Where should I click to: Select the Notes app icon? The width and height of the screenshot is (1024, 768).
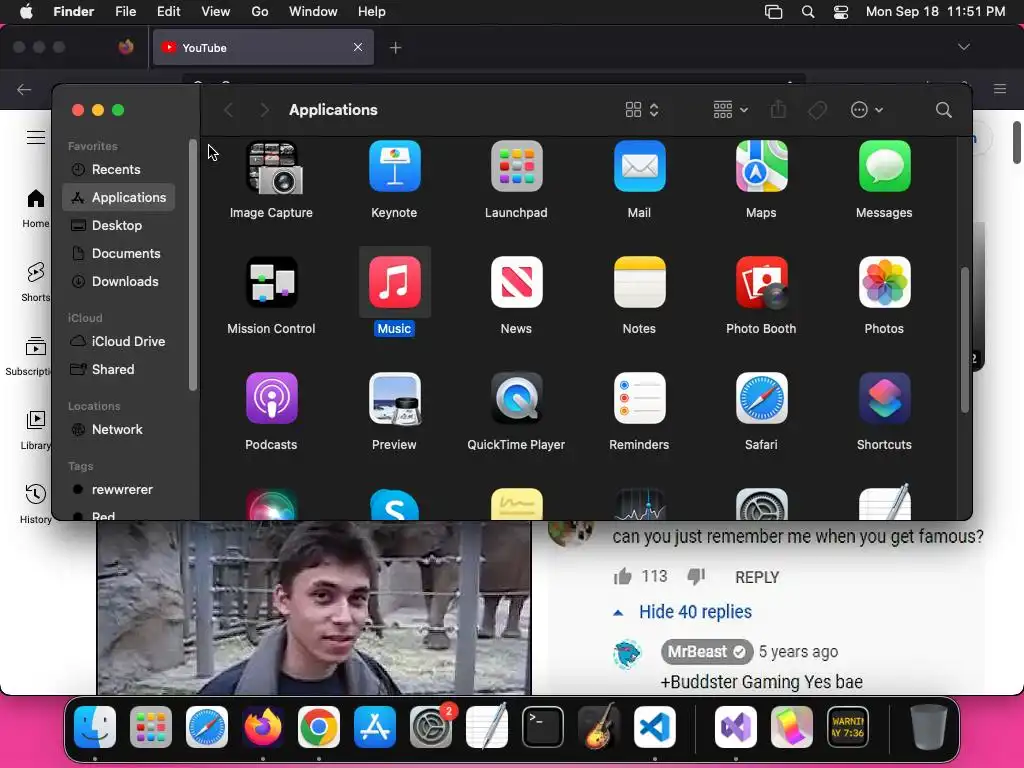pyautogui.click(x=639, y=282)
